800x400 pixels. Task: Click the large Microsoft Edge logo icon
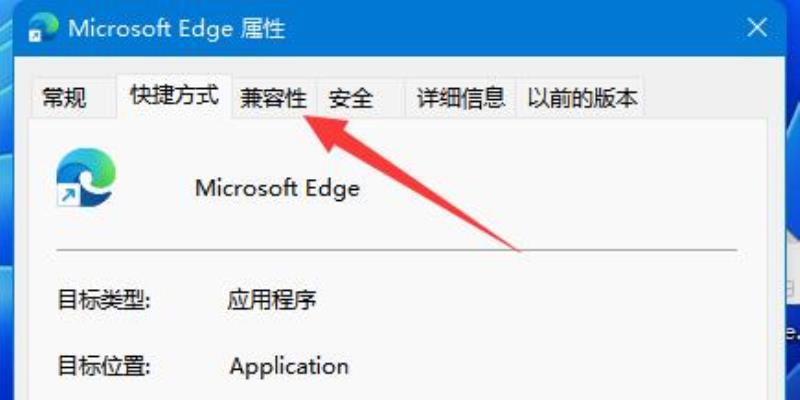[x=86, y=178]
